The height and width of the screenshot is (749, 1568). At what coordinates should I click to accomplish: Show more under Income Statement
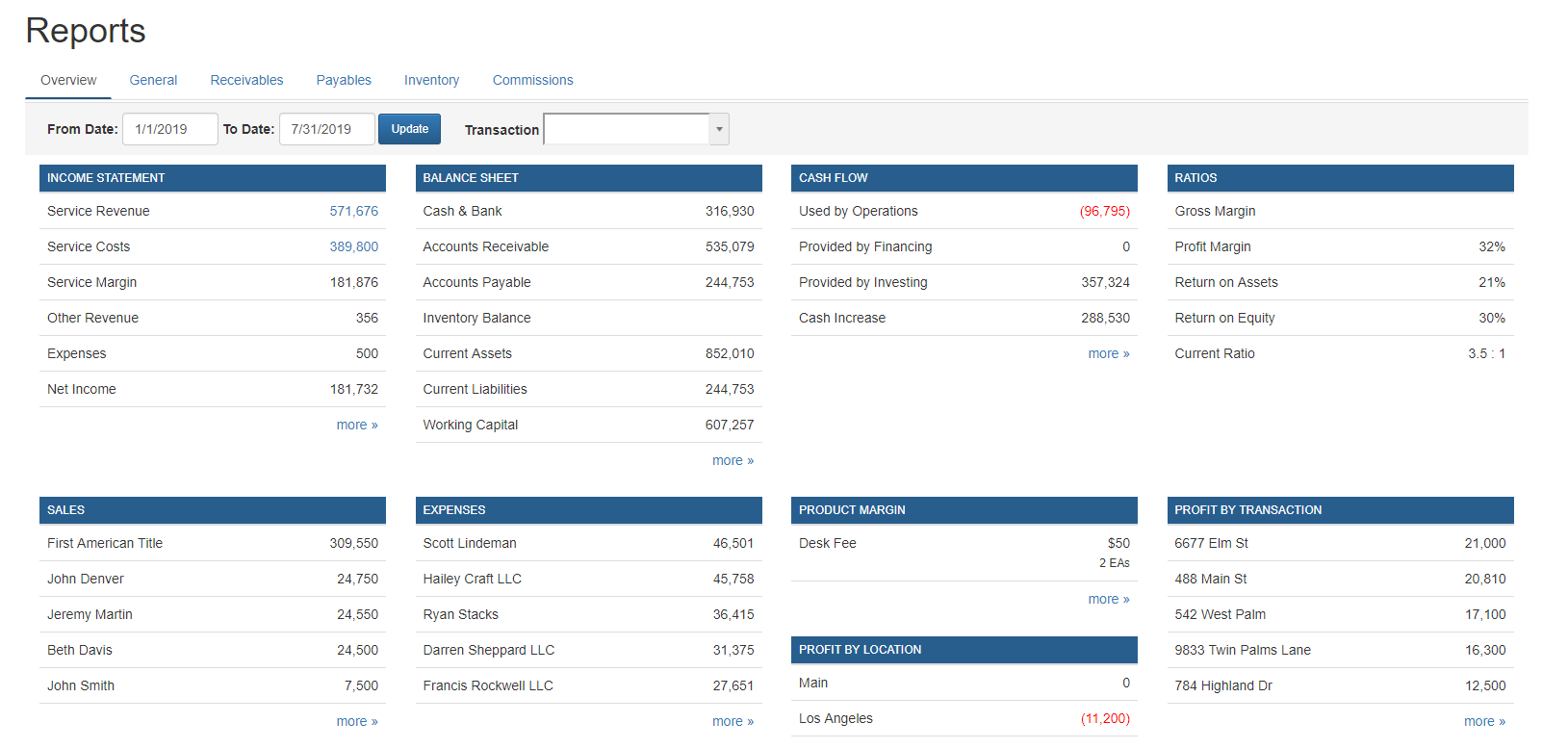(356, 425)
